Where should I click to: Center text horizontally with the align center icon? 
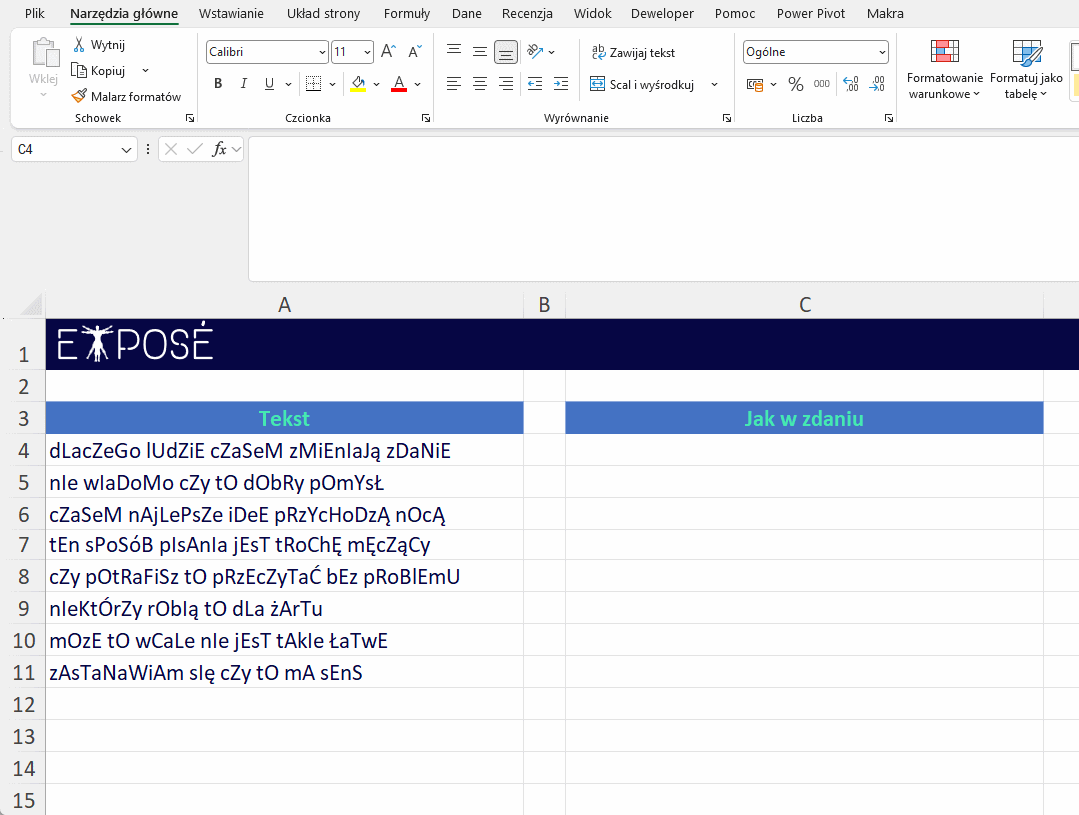[x=480, y=84]
